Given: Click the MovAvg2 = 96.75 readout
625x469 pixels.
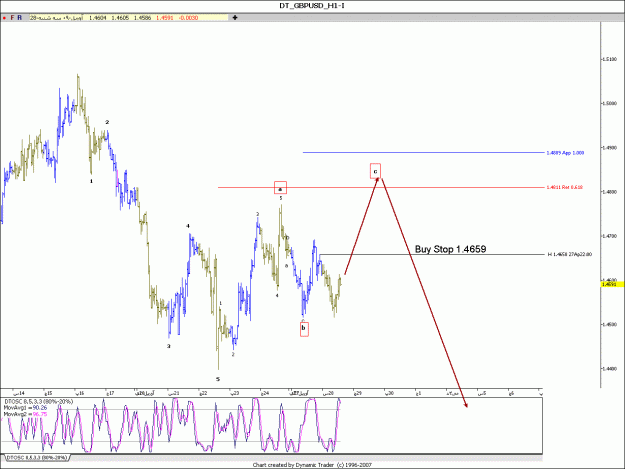Looking at the screenshot, I should (26, 414).
